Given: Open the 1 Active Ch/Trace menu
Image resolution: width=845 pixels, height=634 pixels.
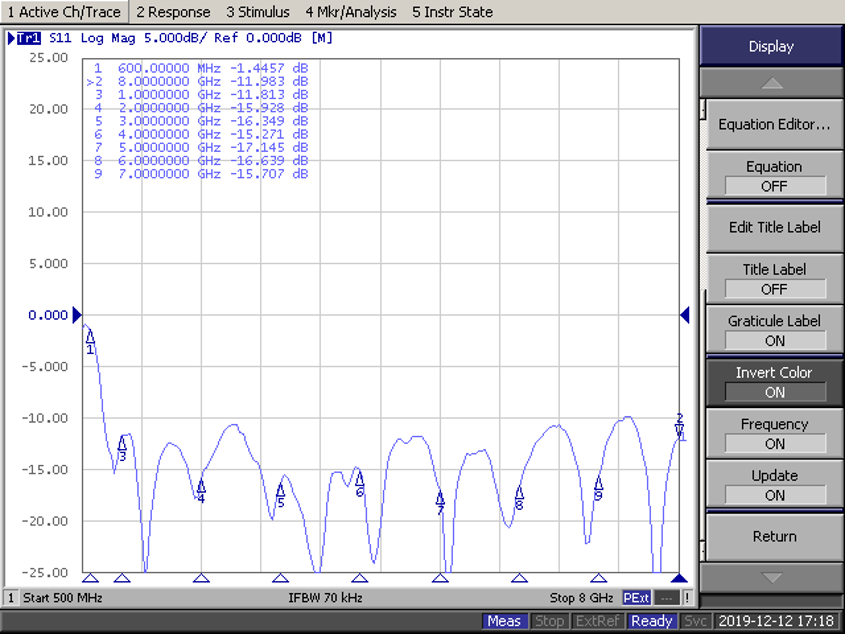Looking at the screenshot, I should coord(64,12).
